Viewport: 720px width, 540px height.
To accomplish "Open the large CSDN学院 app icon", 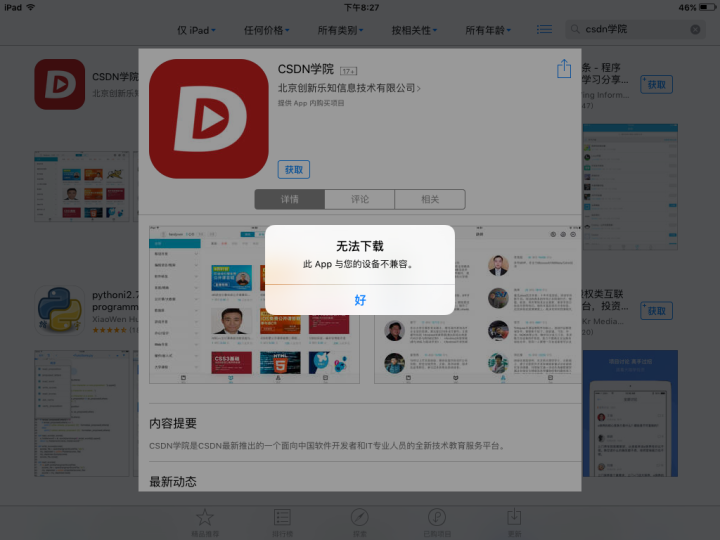I will pyautogui.click(x=209, y=118).
